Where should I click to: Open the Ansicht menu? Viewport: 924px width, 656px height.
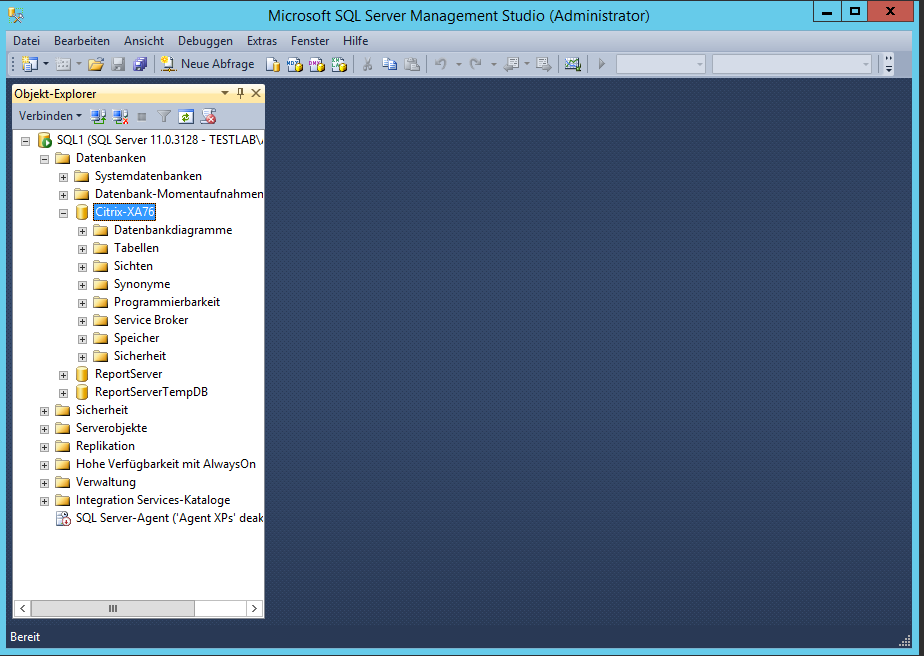tap(144, 41)
